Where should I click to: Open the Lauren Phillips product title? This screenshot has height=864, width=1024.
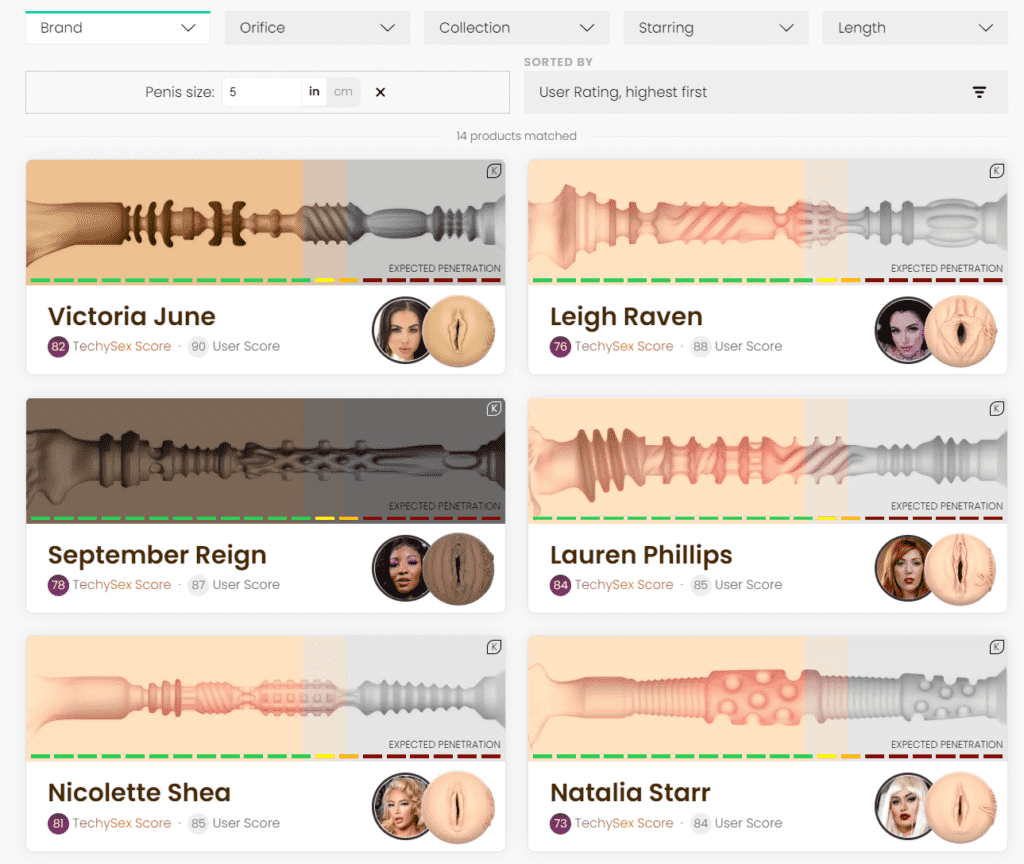point(641,555)
